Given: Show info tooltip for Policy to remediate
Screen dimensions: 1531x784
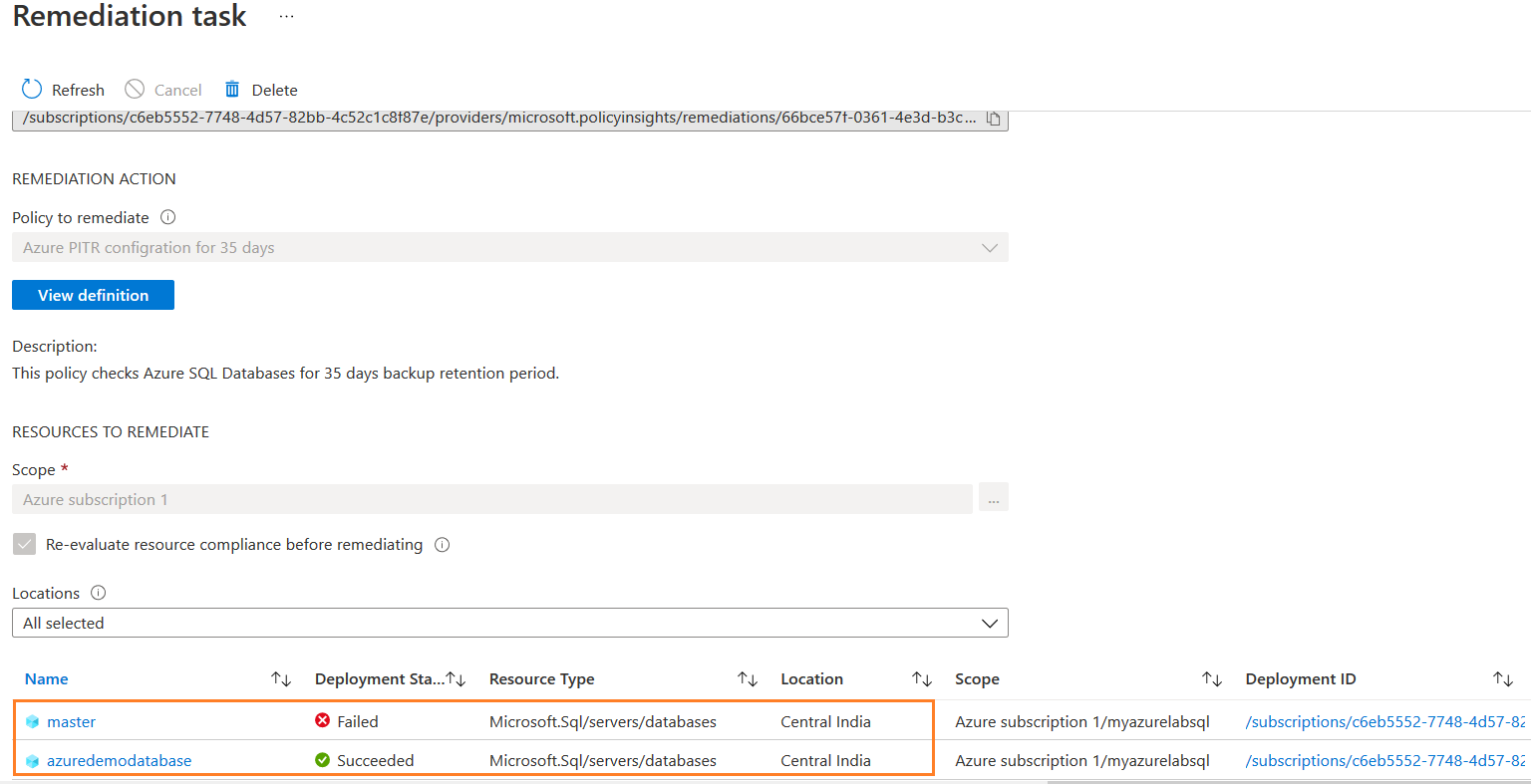Looking at the screenshot, I should [x=167, y=217].
